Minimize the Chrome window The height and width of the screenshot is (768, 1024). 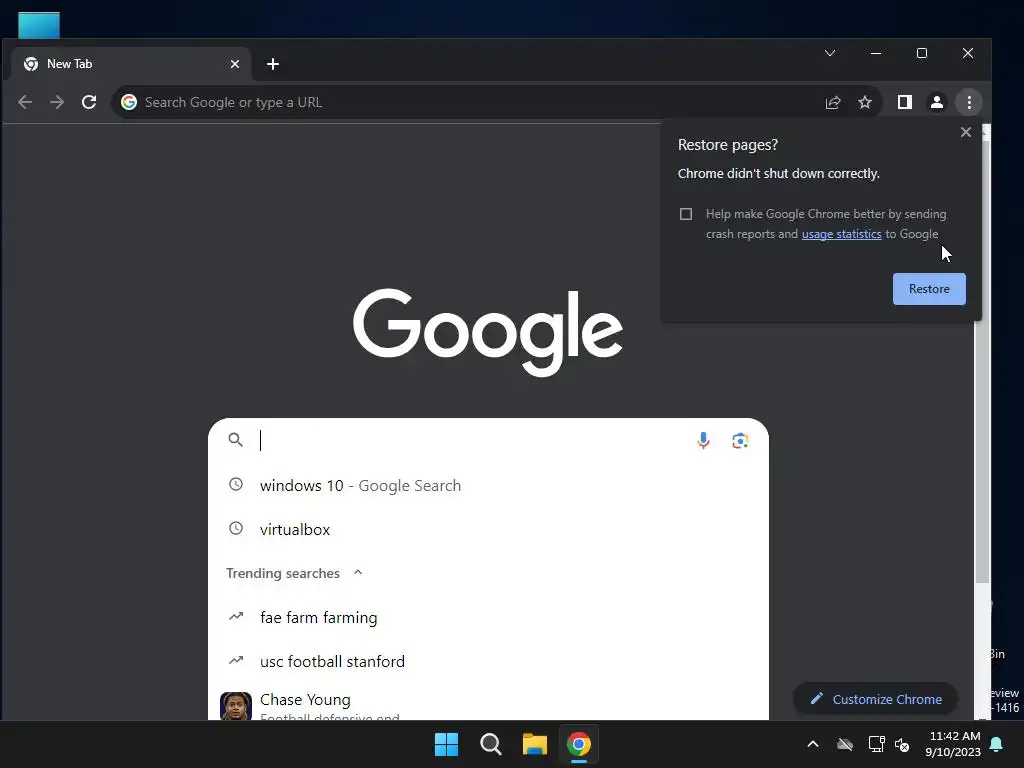coord(876,53)
